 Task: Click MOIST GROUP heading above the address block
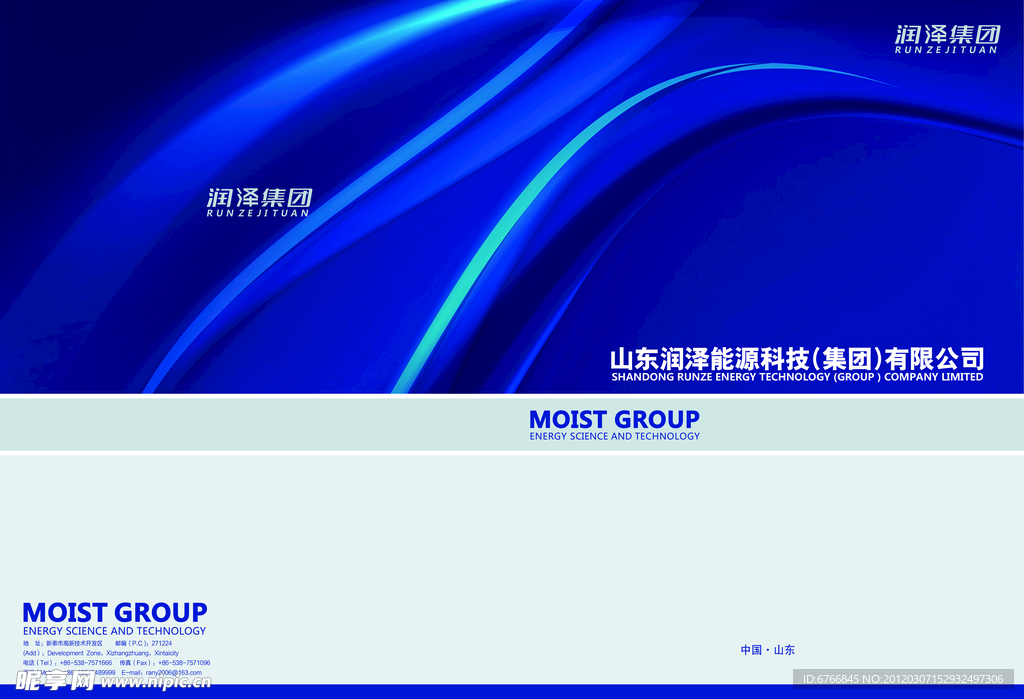(x=115, y=612)
